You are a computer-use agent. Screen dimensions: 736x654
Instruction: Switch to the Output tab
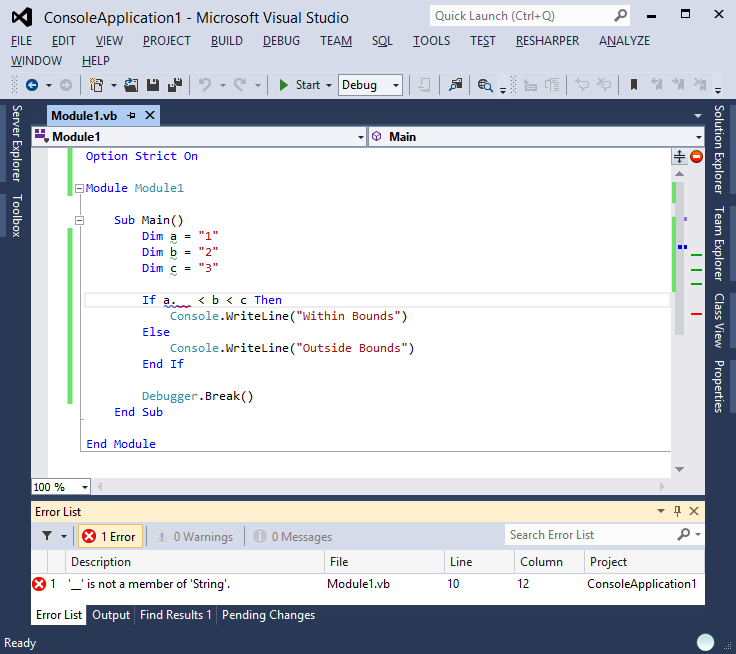(x=111, y=615)
